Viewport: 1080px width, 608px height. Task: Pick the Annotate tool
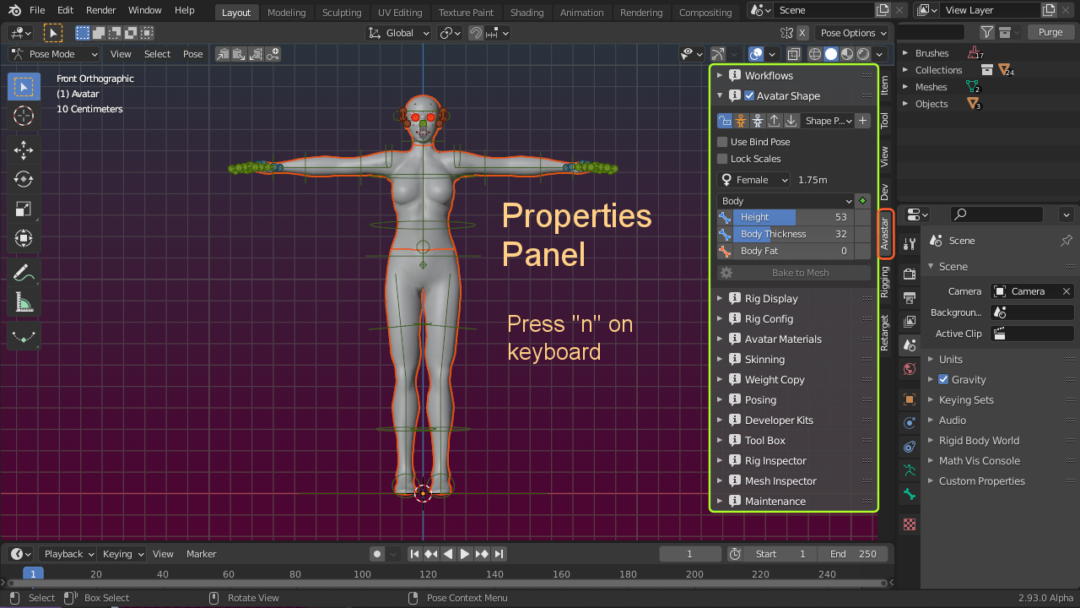click(23, 272)
